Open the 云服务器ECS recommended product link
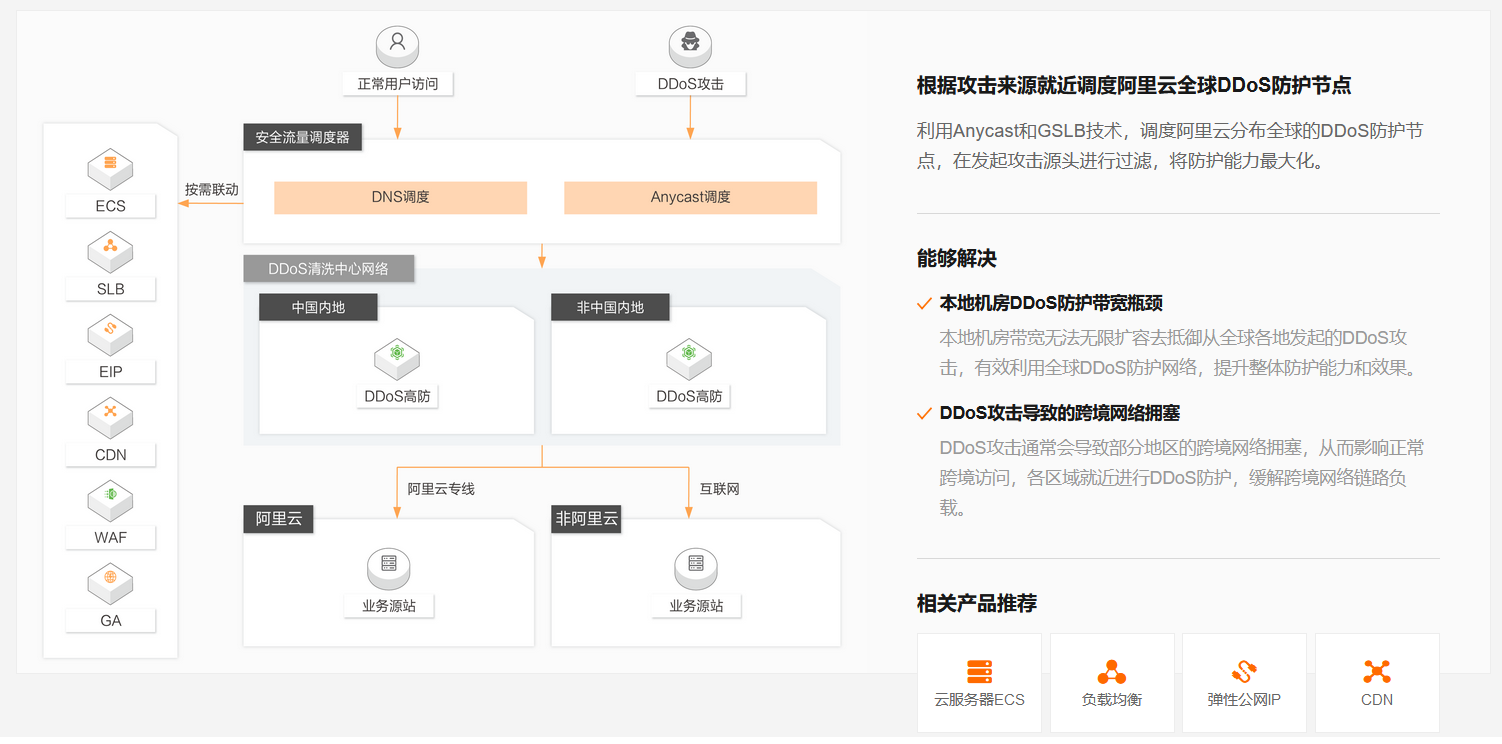The image size is (1502, 744). 979,683
